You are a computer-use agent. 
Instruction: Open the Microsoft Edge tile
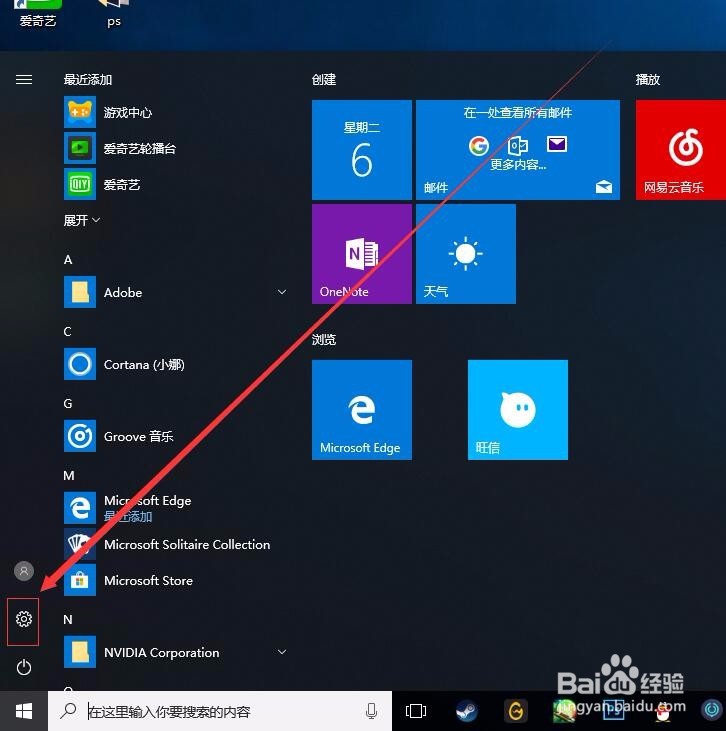(x=362, y=410)
